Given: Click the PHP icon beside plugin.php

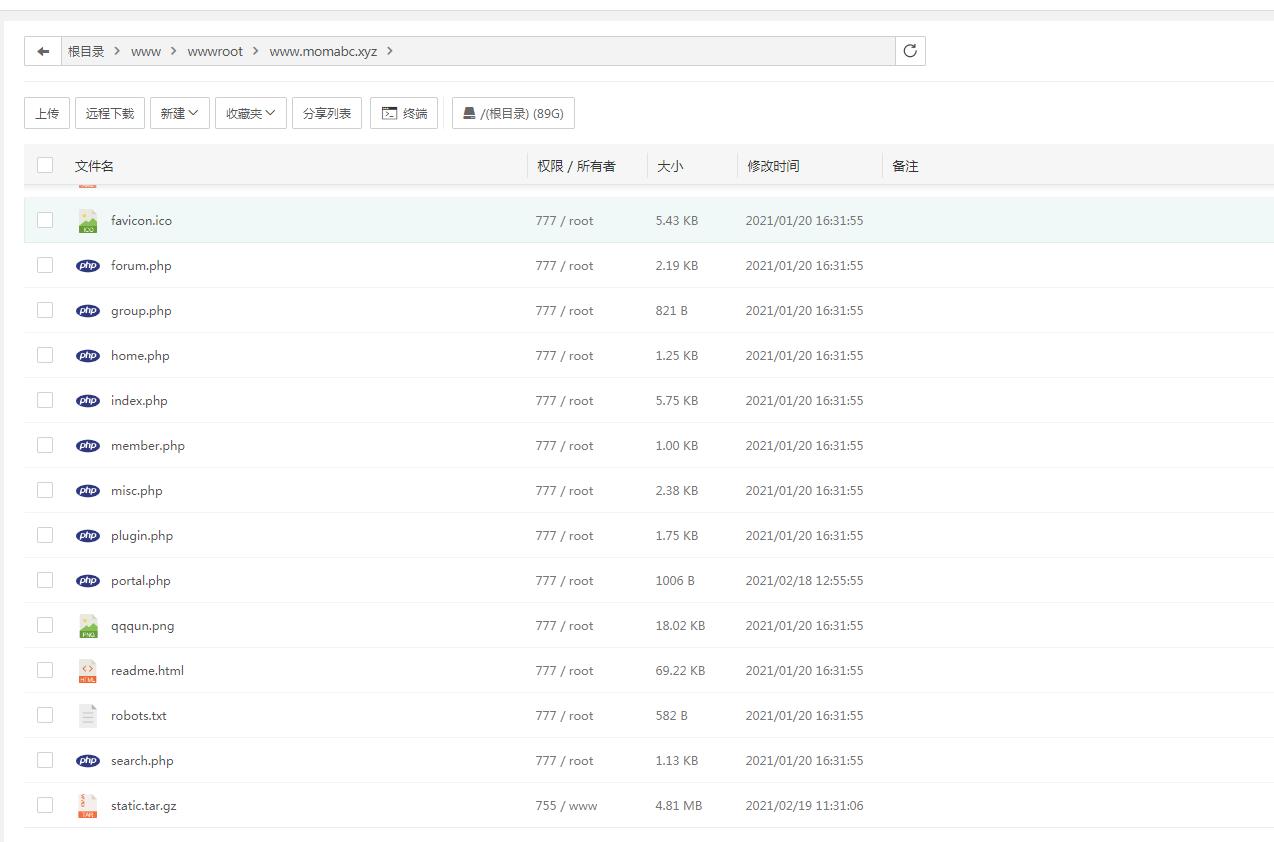Looking at the screenshot, I should tap(88, 536).
